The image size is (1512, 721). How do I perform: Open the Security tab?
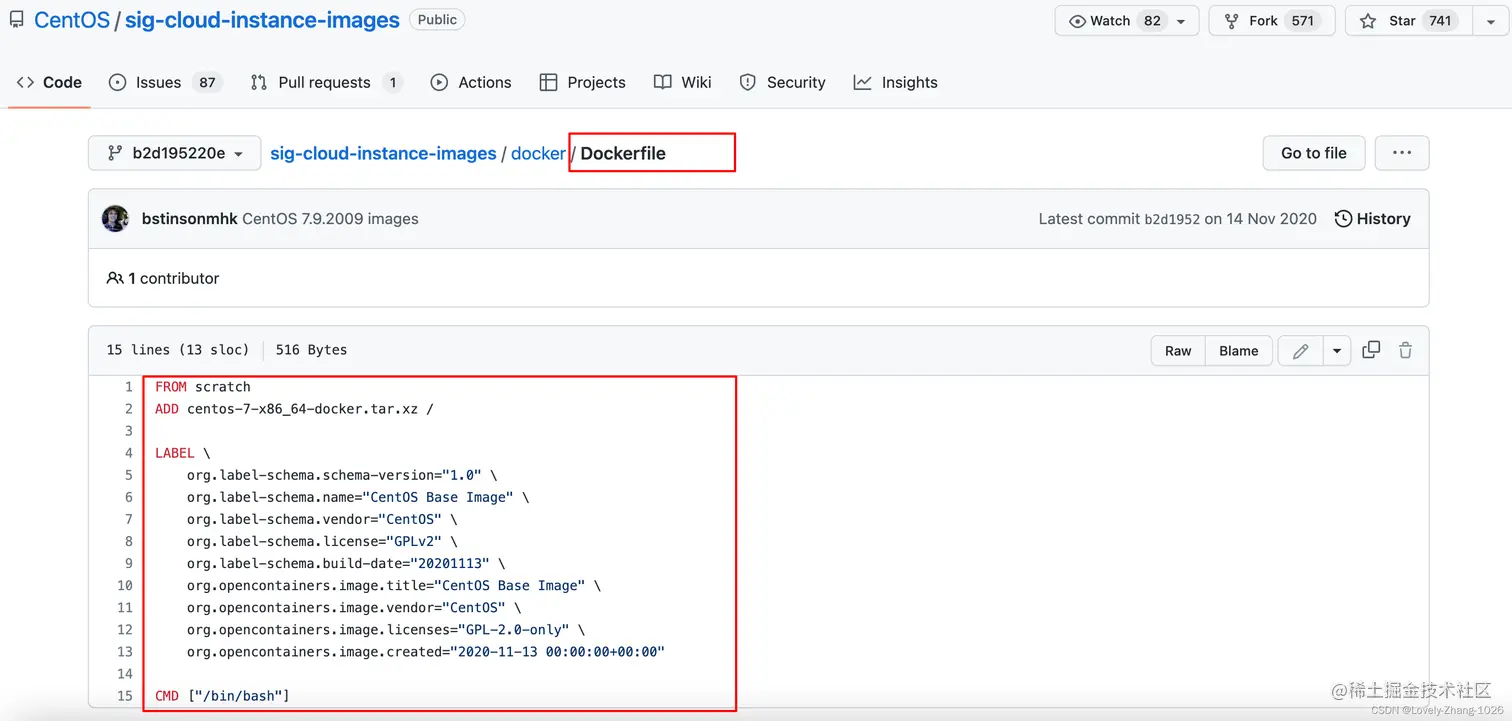(x=783, y=82)
